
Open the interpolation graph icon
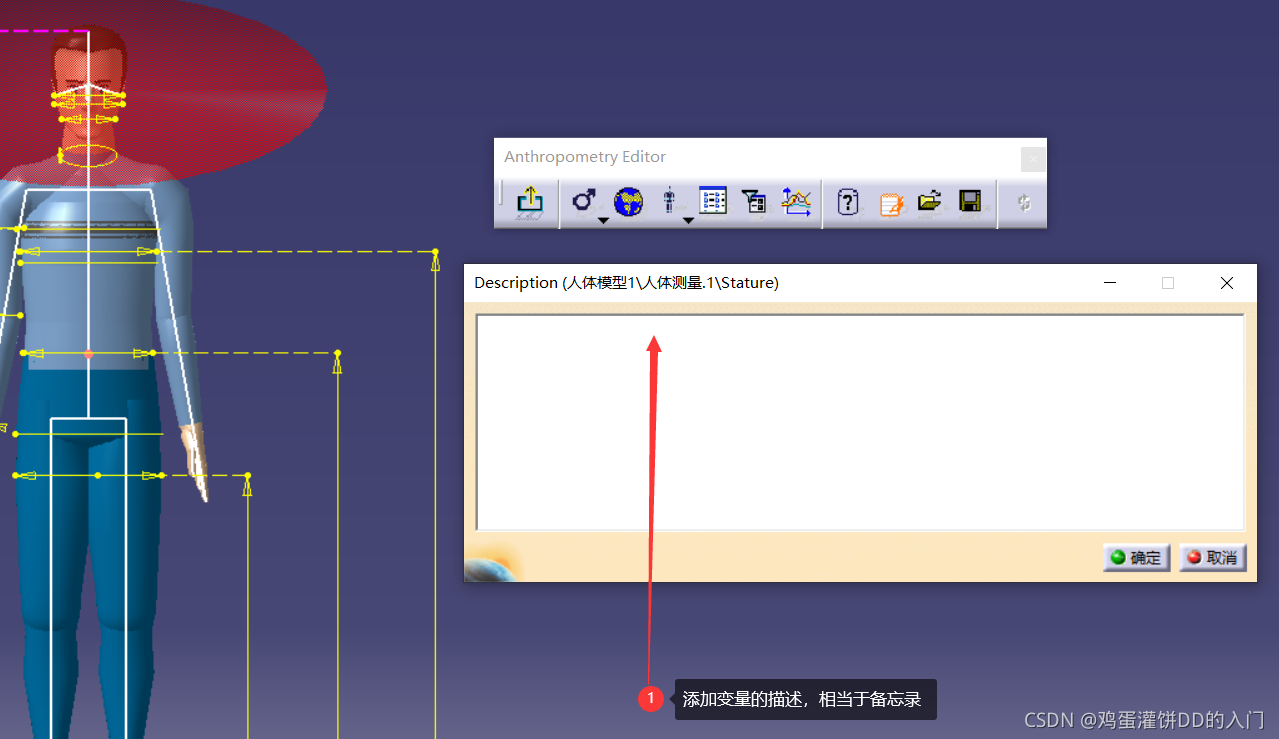(x=796, y=202)
